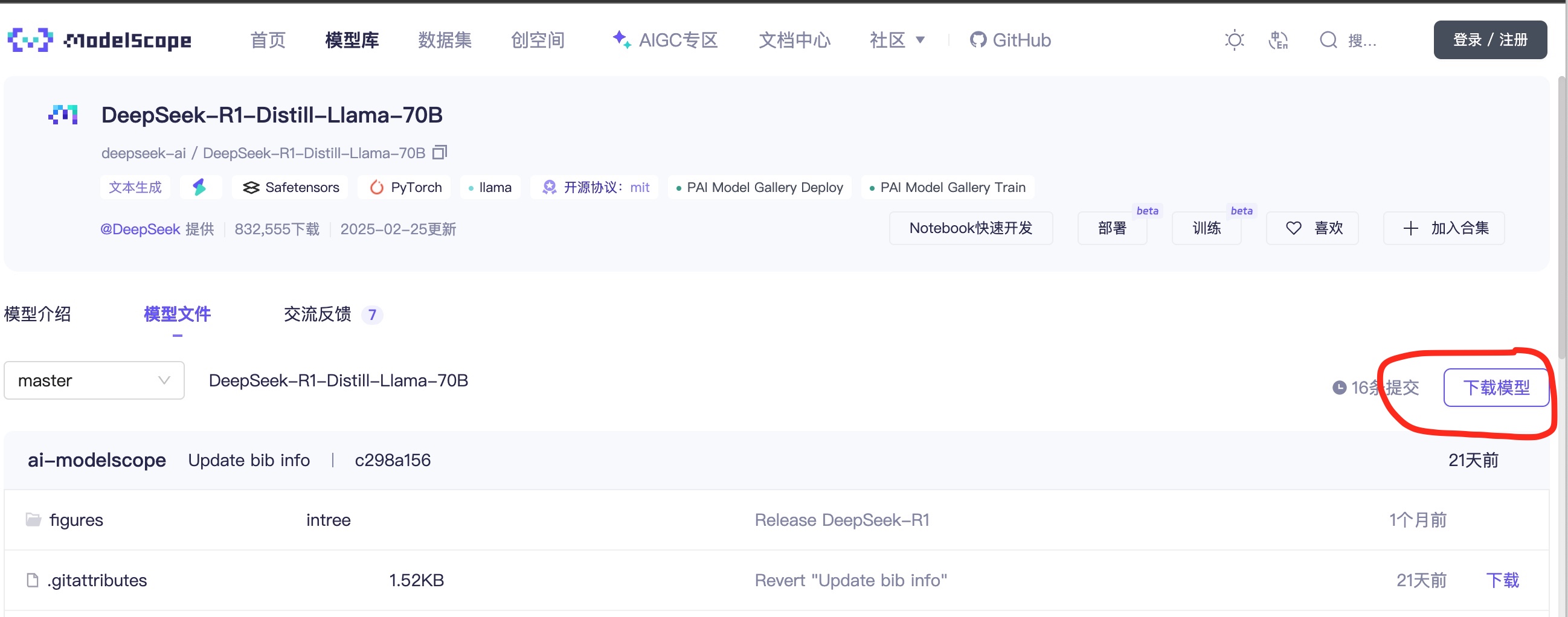Open 模型库 in the top navigation
Image resolution: width=1568 pixels, height=617 pixels.
(352, 40)
